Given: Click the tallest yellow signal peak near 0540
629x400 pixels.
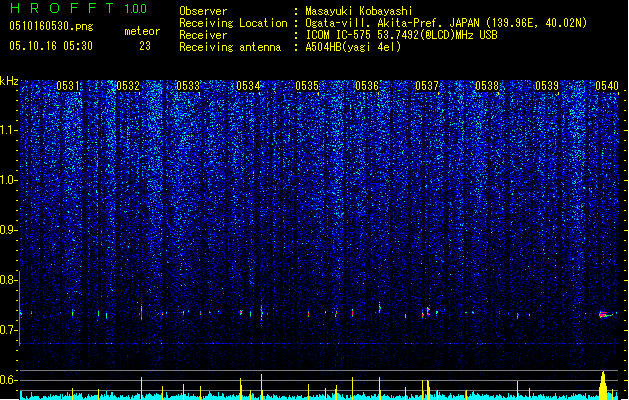Looking at the screenshot, I should [x=603, y=386].
